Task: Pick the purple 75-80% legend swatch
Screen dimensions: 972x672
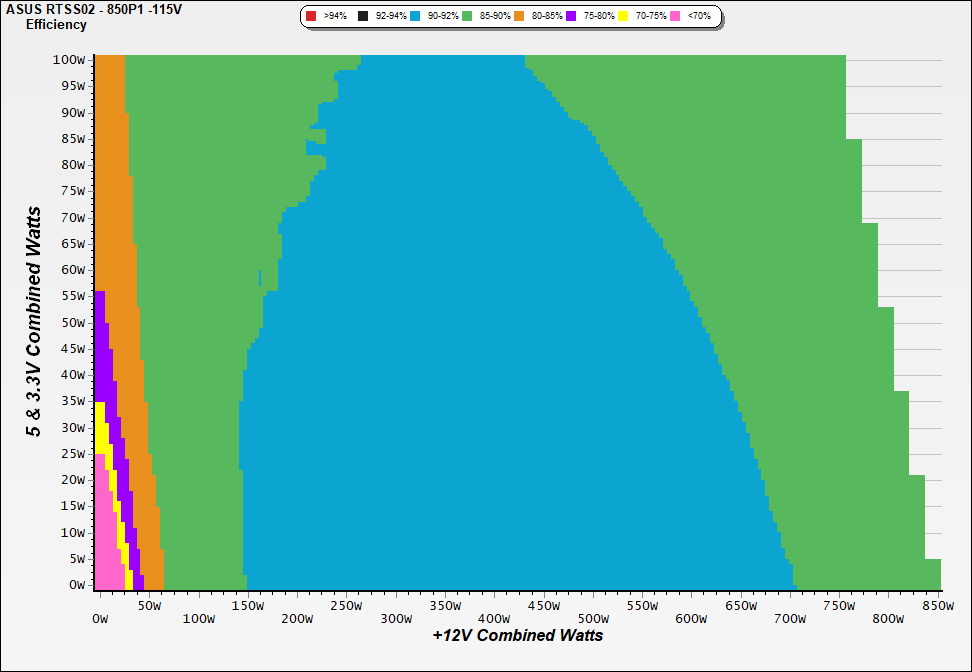Action: [x=571, y=17]
